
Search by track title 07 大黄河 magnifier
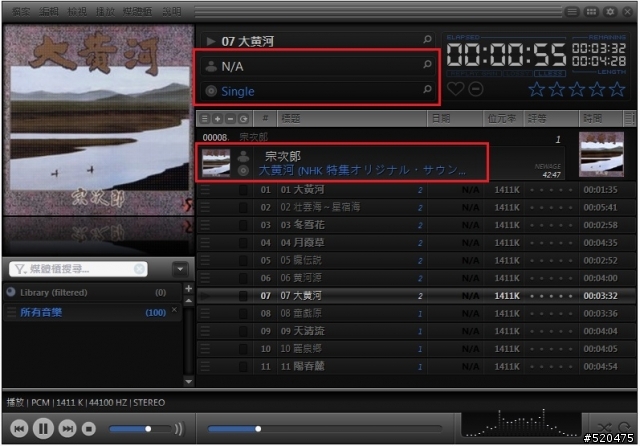(427, 40)
